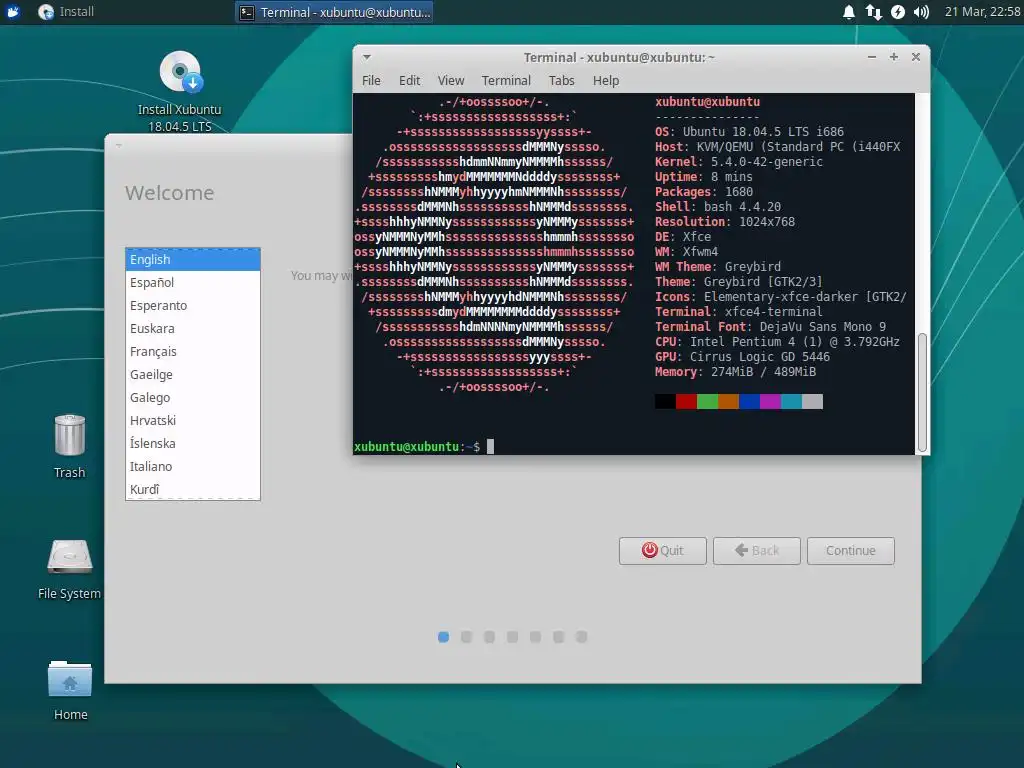This screenshot has width=1024, height=768.
Task: Click the Welcome heading in the installer
Action: tap(170, 193)
